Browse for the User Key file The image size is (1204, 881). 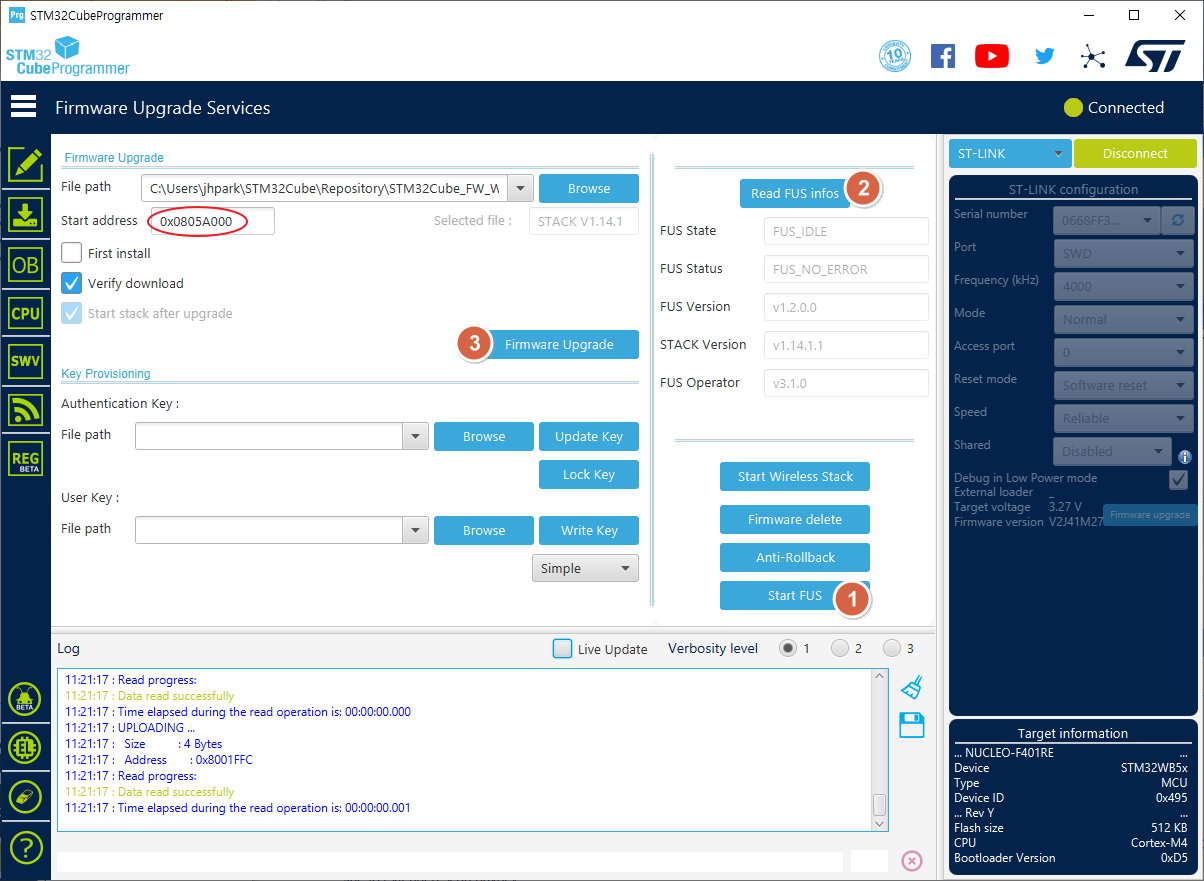click(484, 530)
